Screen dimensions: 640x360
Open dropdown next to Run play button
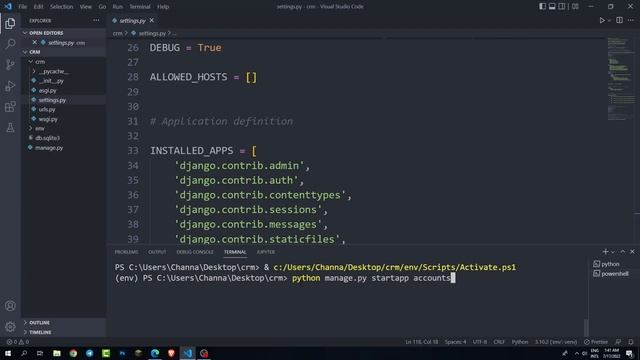pos(609,20)
